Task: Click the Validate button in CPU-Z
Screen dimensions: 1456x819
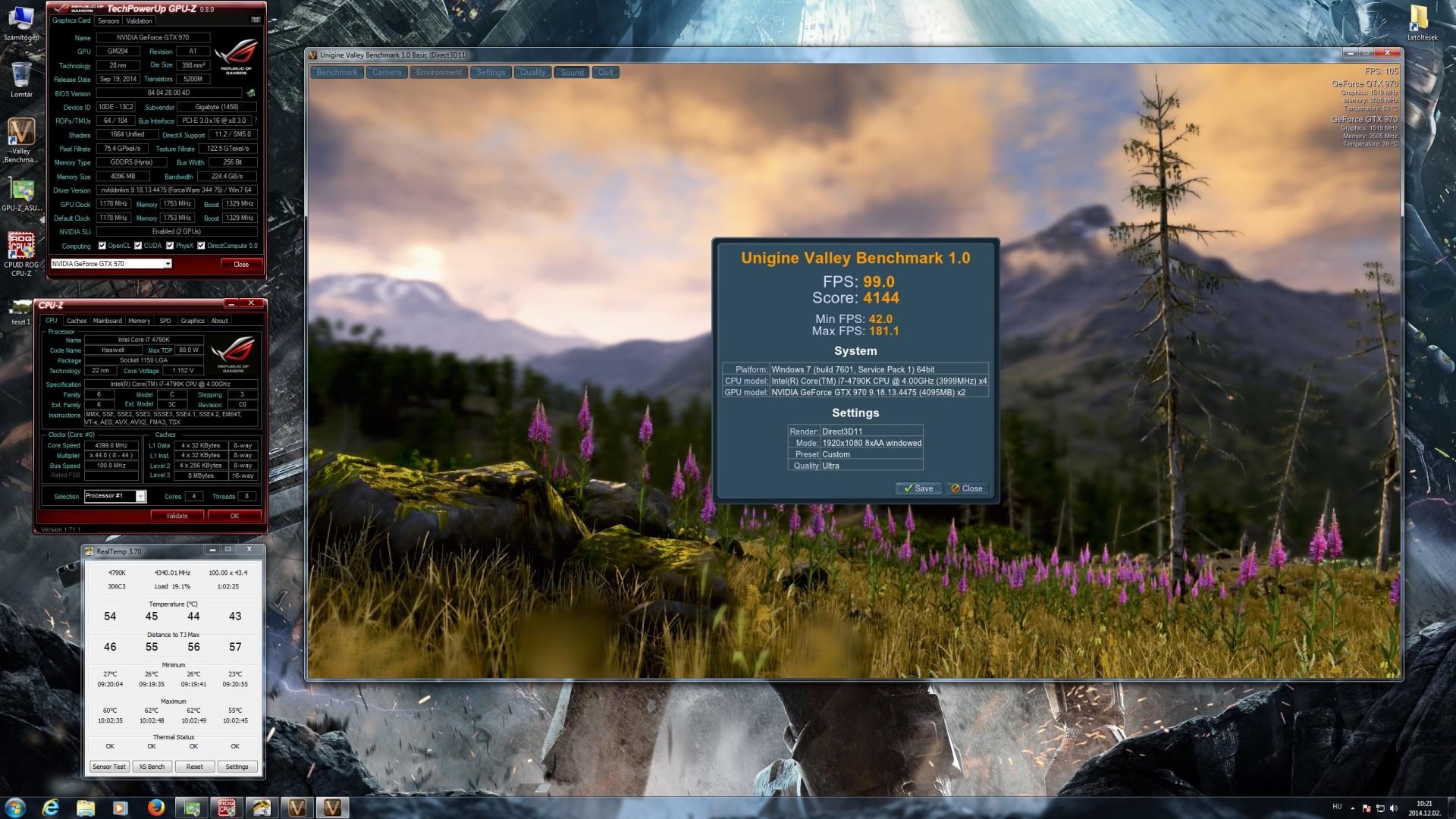Action: pos(177,516)
